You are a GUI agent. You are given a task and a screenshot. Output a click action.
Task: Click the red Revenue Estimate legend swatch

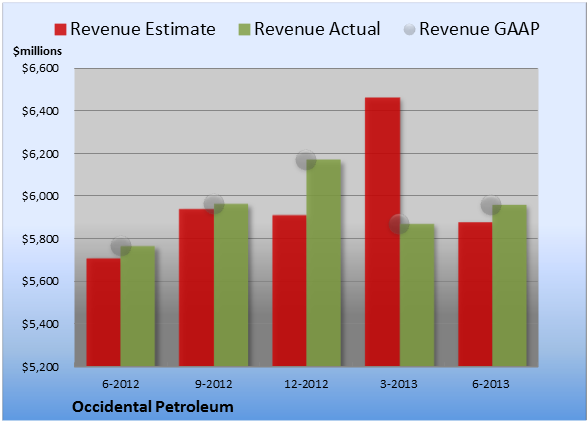tap(60, 29)
